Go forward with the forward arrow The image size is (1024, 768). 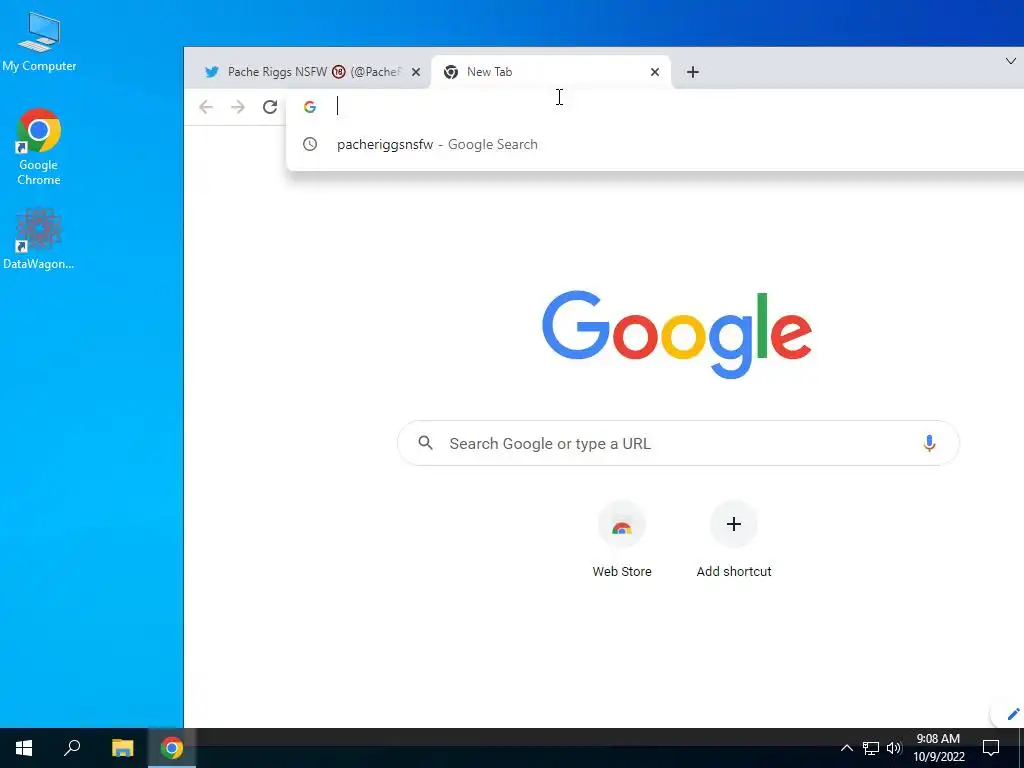coord(238,106)
